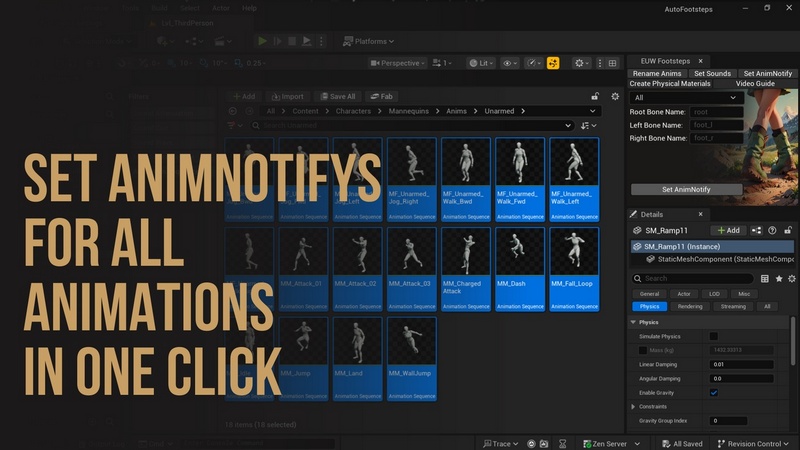This screenshot has height=450, width=800.
Task: Click the Save All button
Action: [x=337, y=97]
